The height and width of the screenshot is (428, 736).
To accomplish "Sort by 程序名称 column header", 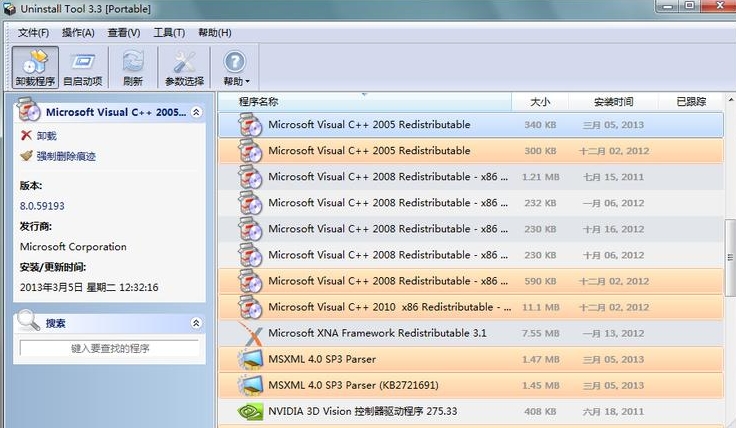I will click(365, 102).
